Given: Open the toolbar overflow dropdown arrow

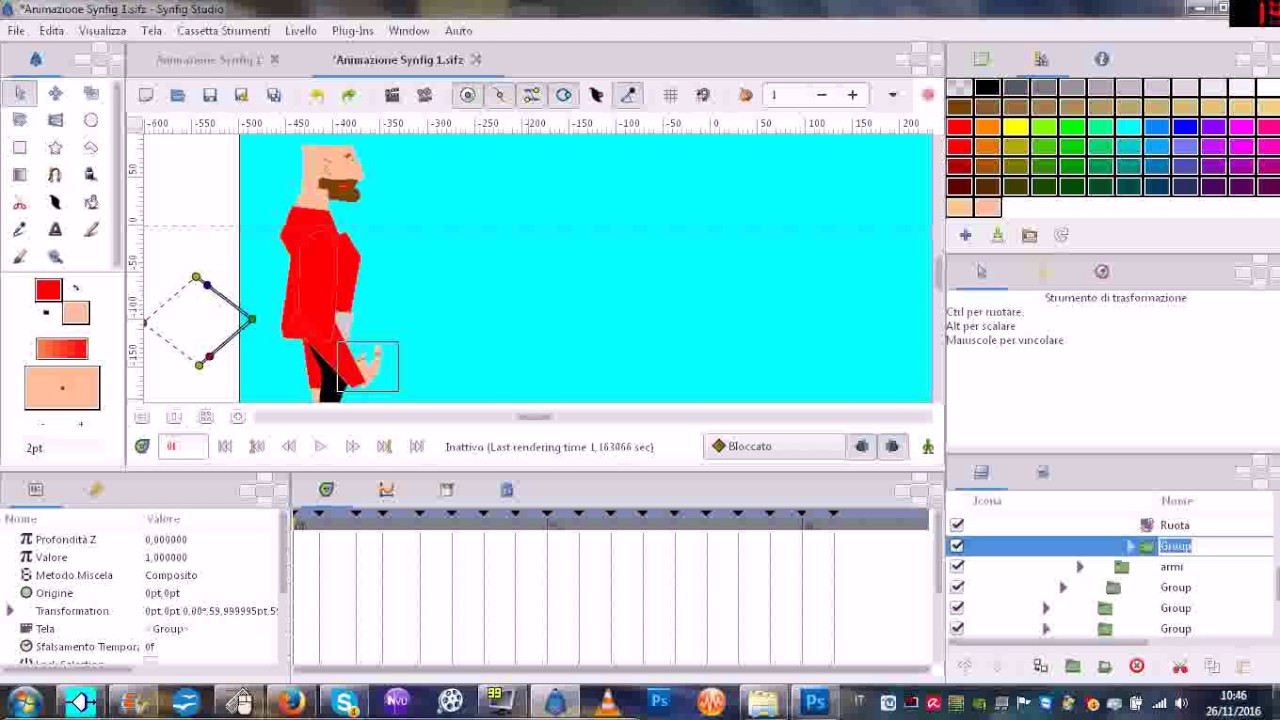Looking at the screenshot, I should tap(892, 95).
